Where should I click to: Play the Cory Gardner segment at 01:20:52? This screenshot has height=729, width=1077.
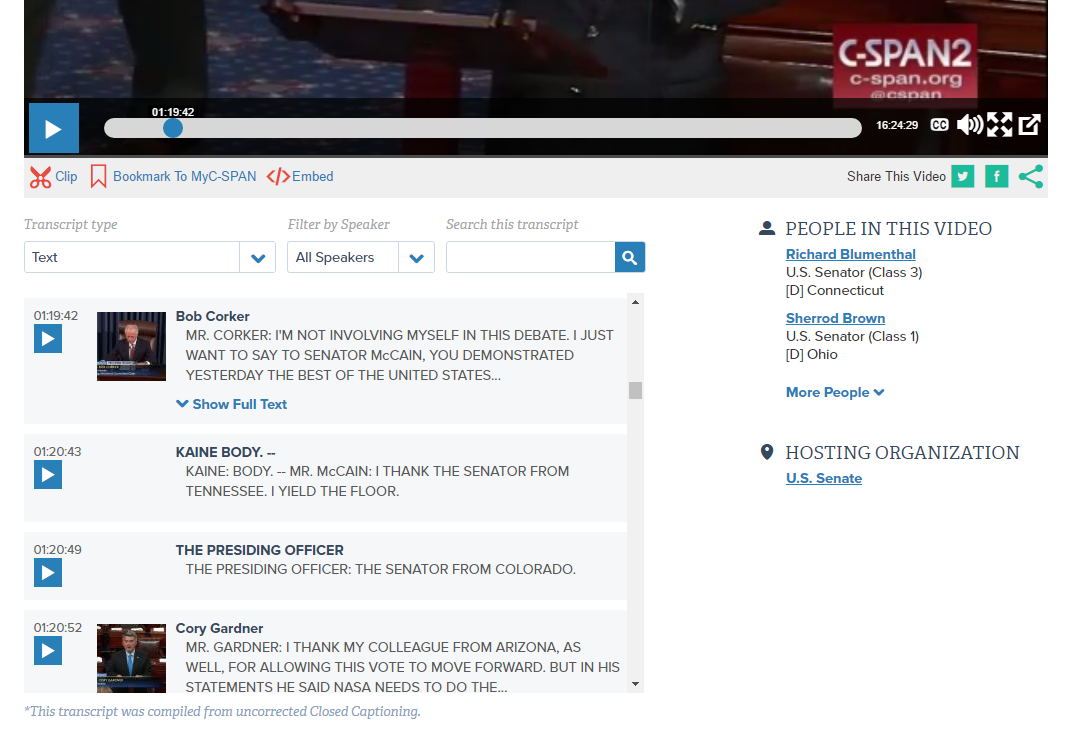(x=48, y=651)
